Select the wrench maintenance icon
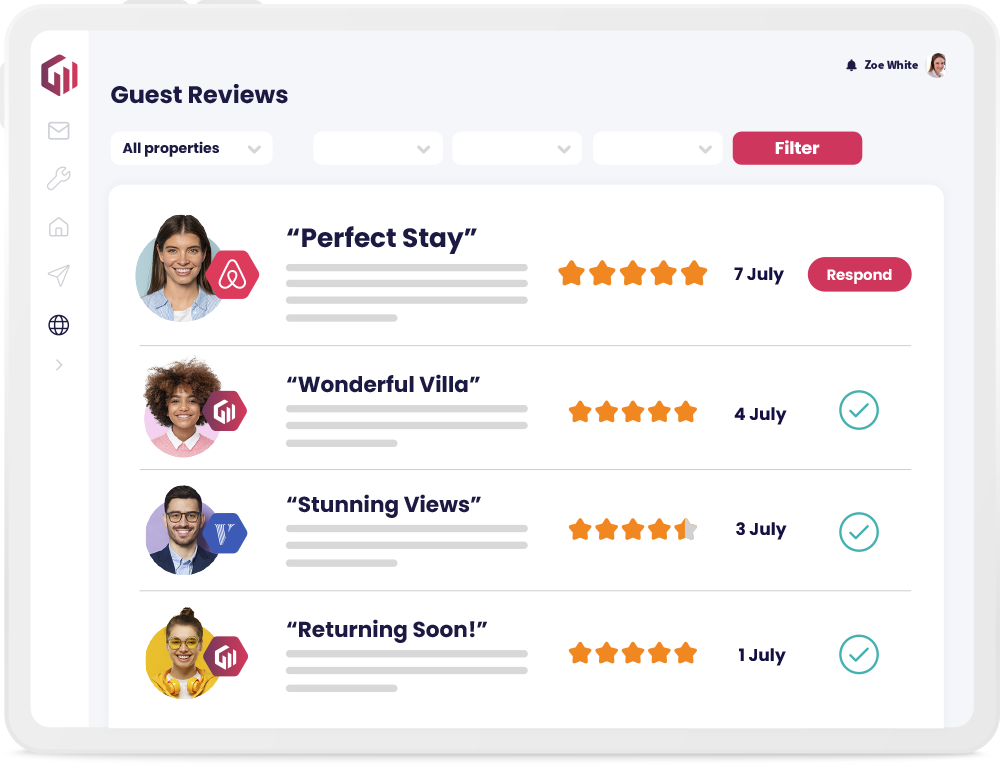 tap(59, 179)
